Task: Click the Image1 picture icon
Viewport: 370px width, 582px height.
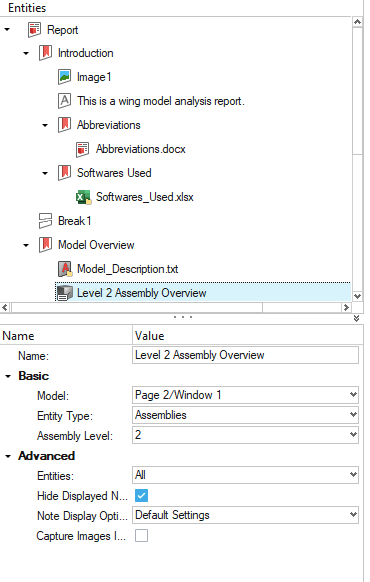Action: pyautogui.click(x=64, y=77)
